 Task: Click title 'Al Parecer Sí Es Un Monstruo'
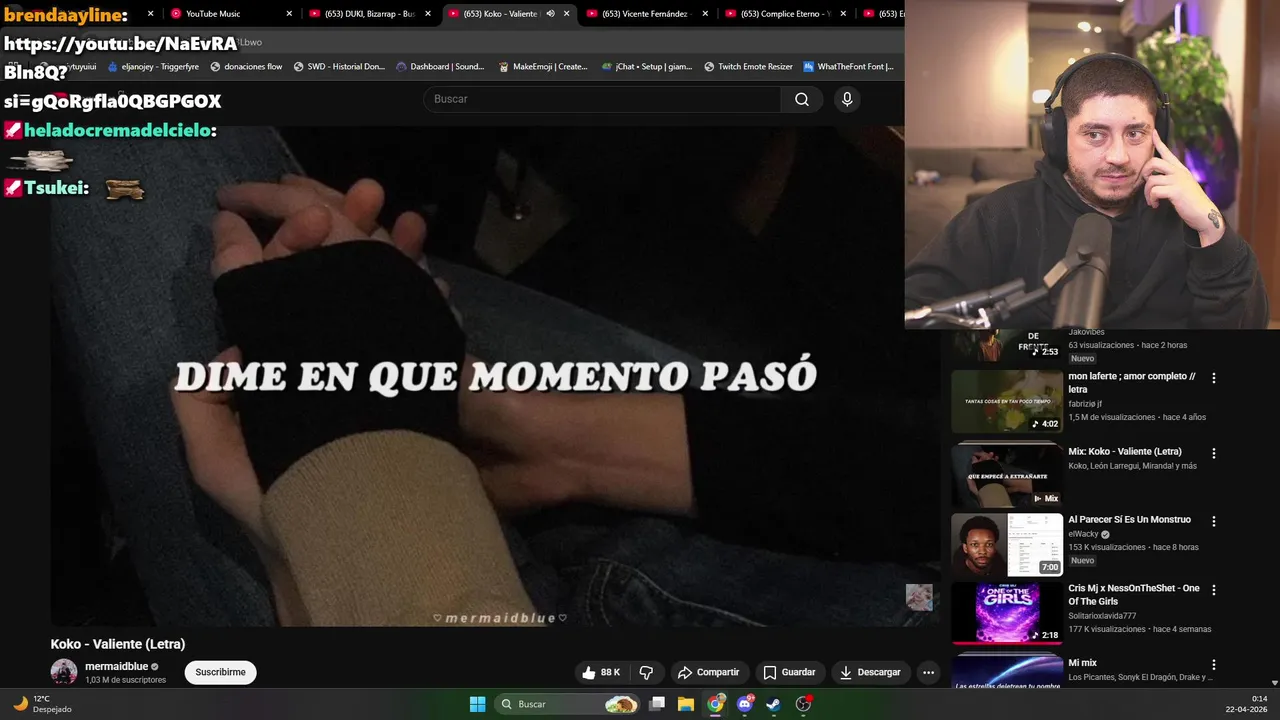tap(1129, 520)
